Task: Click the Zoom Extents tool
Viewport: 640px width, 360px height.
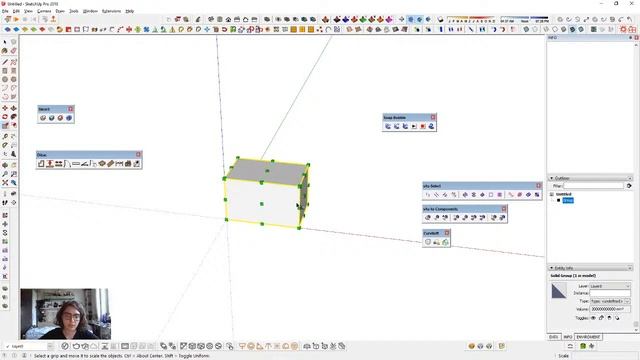Action: click(x=5, y=183)
